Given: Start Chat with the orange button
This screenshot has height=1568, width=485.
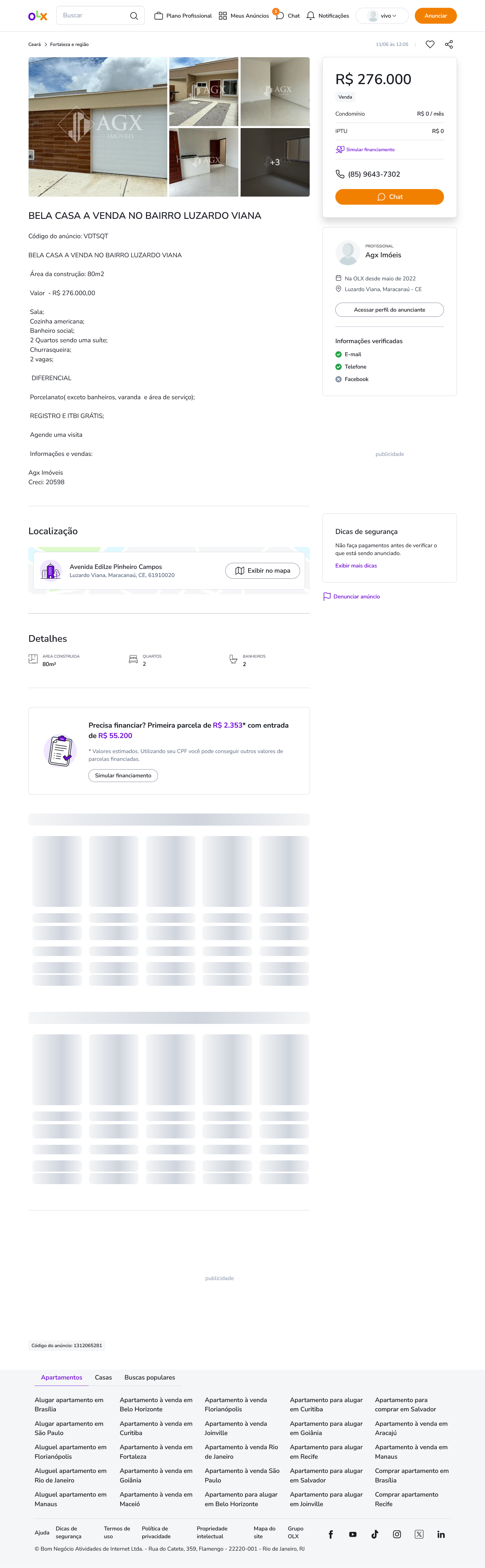Looking at the screenshot, I should pyautogui.click(x=389, y=197).
